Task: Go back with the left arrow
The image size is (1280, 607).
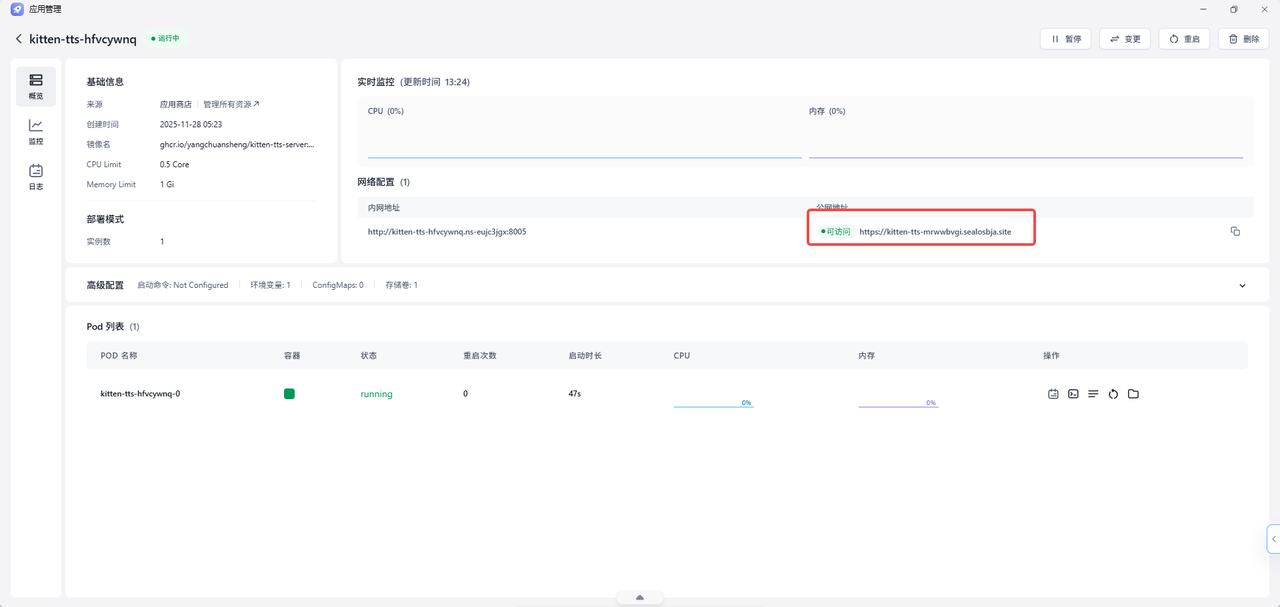Action: tap(18, 39)
